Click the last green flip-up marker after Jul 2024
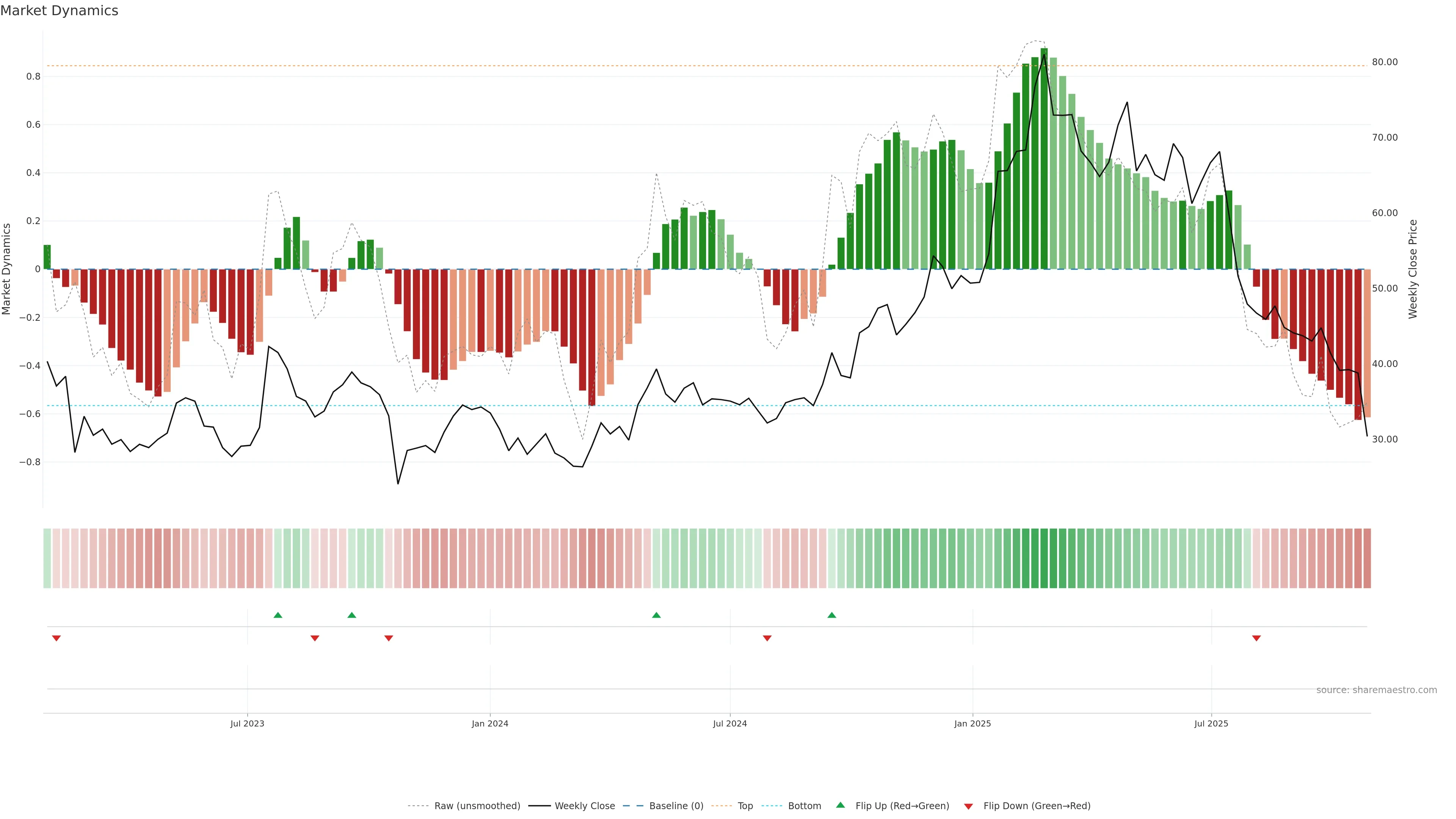The image size is (1456, 819). (832, 615)
